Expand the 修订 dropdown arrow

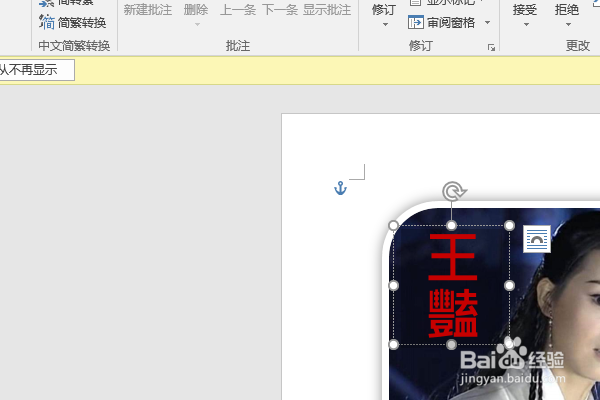[385, 24]
